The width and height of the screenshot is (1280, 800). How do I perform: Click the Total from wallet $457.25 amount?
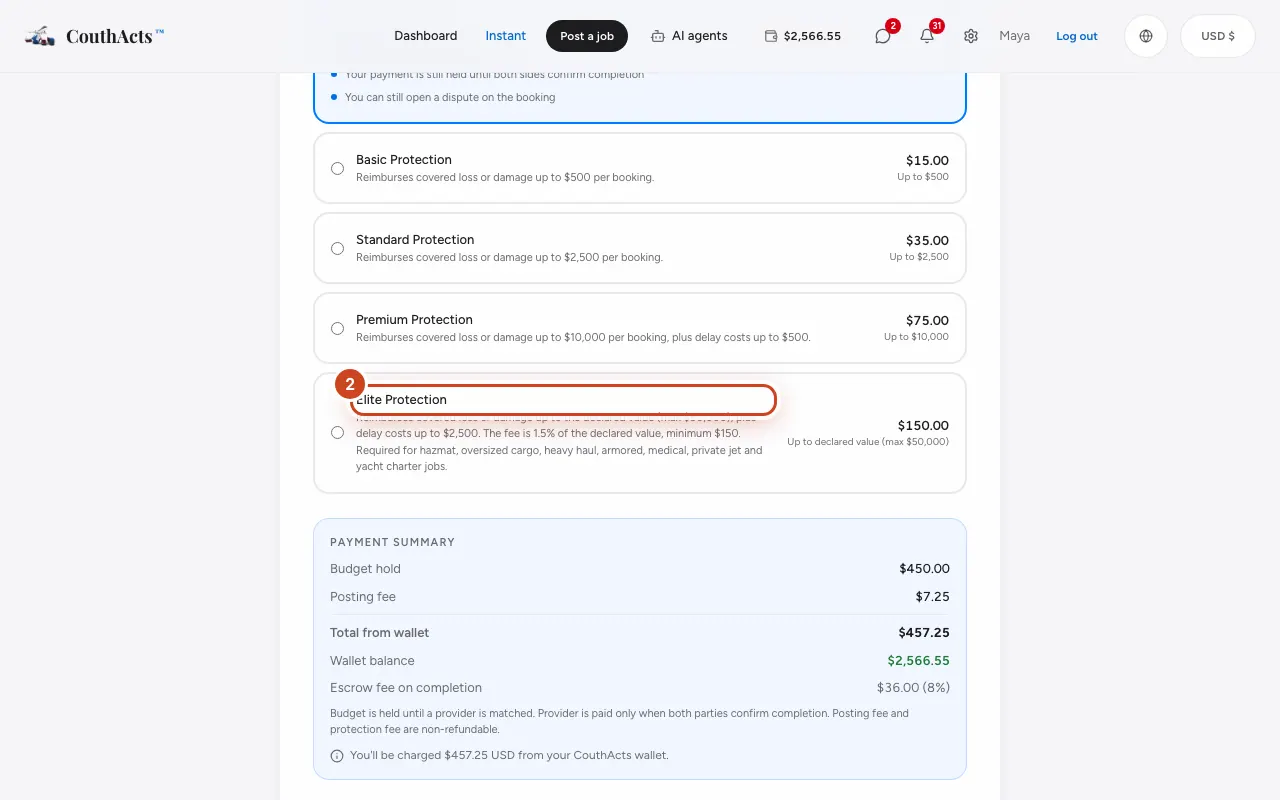[924, 633]
